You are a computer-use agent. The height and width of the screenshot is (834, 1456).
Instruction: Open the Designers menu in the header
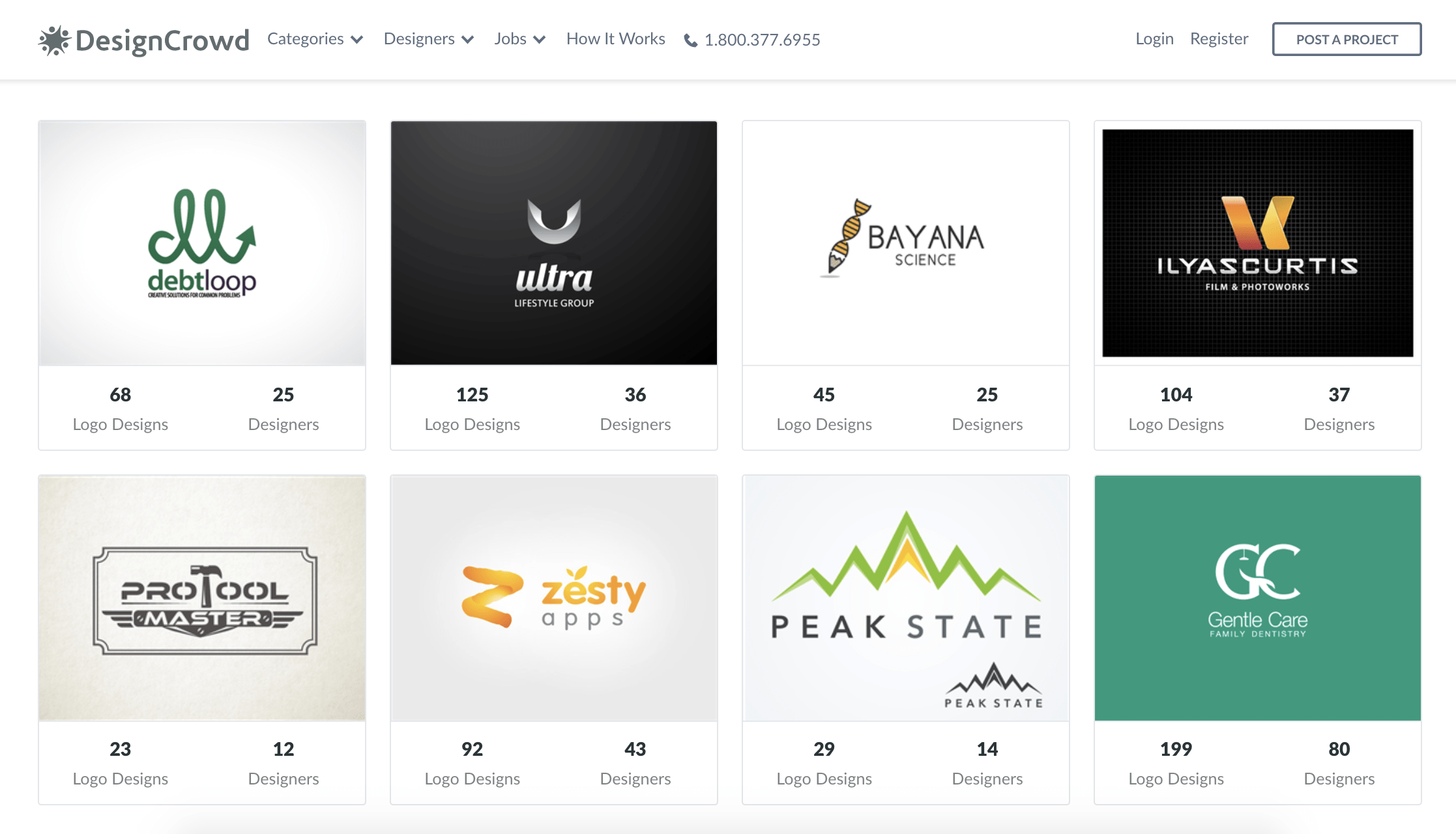coord(428,39)
